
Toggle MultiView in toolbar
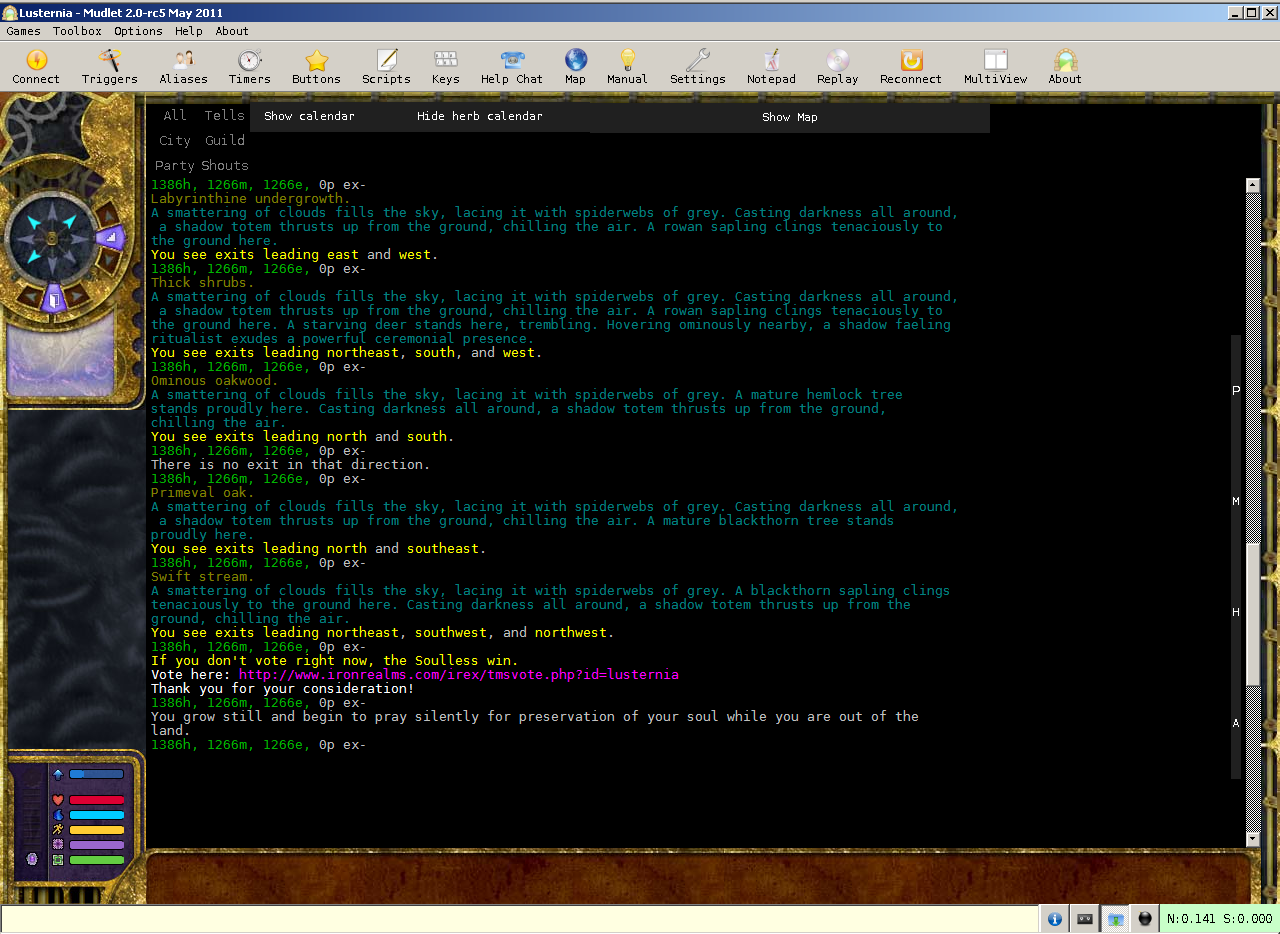(996, 67)
